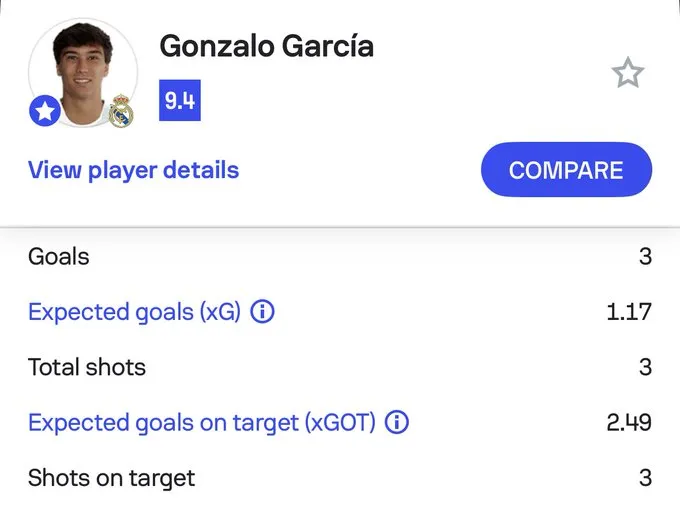Click the Shots on target value of 3
Image resolution: width=680 pixels, height=516 pixels.
[x=645, y=477]
